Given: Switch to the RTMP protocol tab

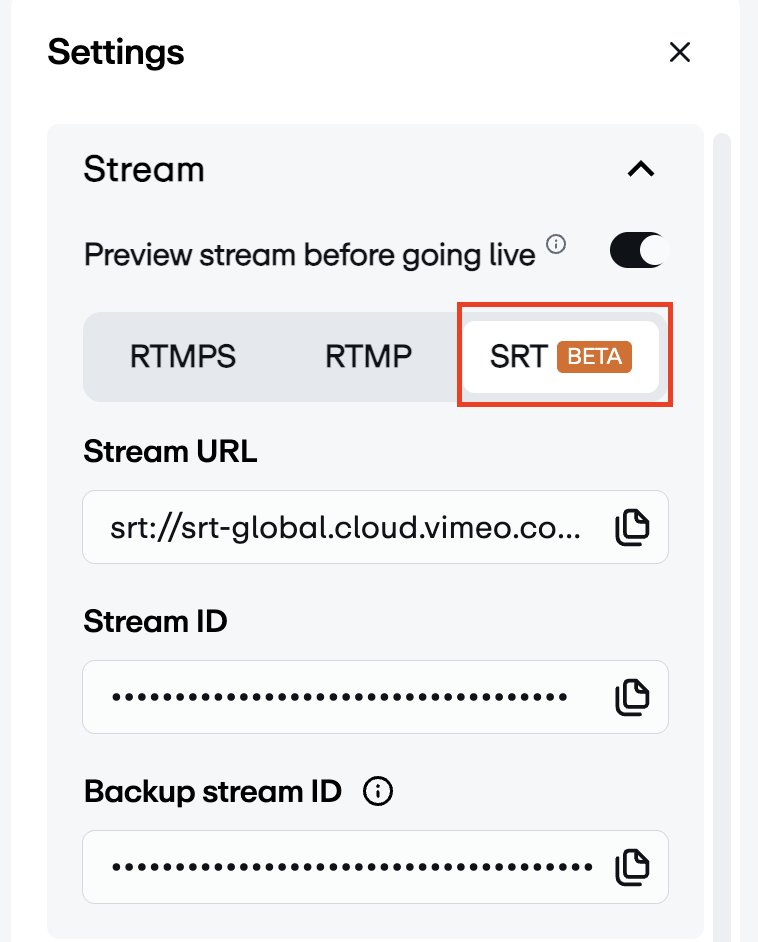Looking at the screenshot, I should pyautogui.click(x=369, y=357).
